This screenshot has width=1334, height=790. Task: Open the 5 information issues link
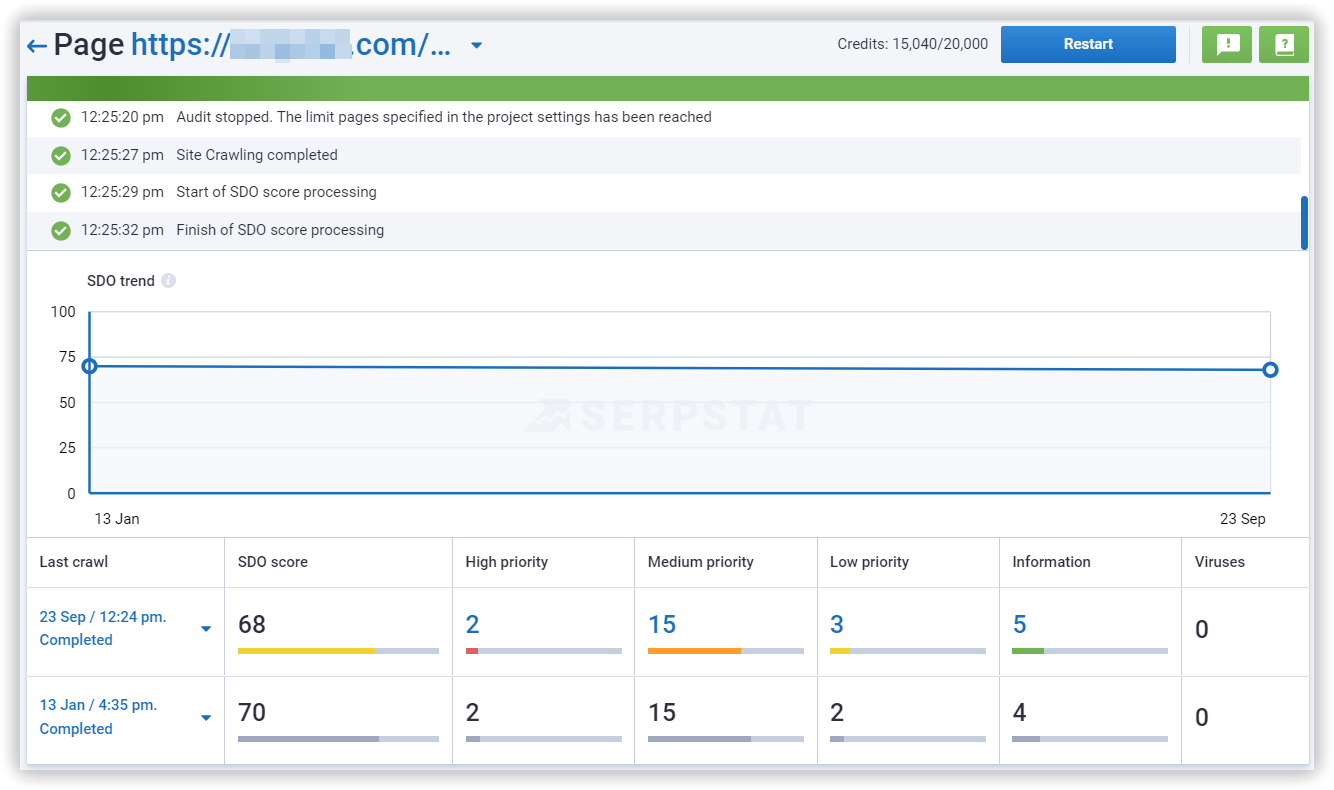(1019, 625)
